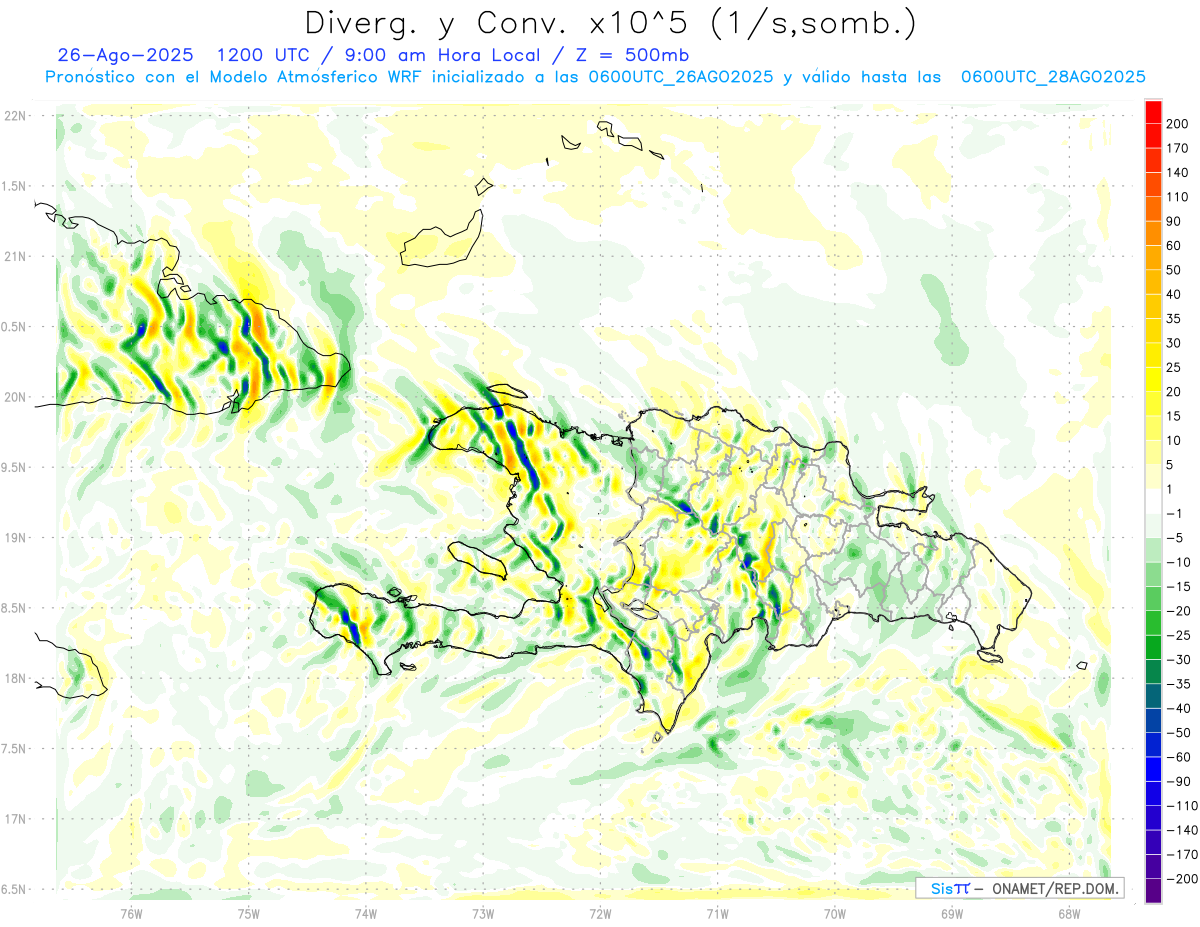Click the '17N' latitude label
The image size is (1200, 927).
(x=16, y=819)
